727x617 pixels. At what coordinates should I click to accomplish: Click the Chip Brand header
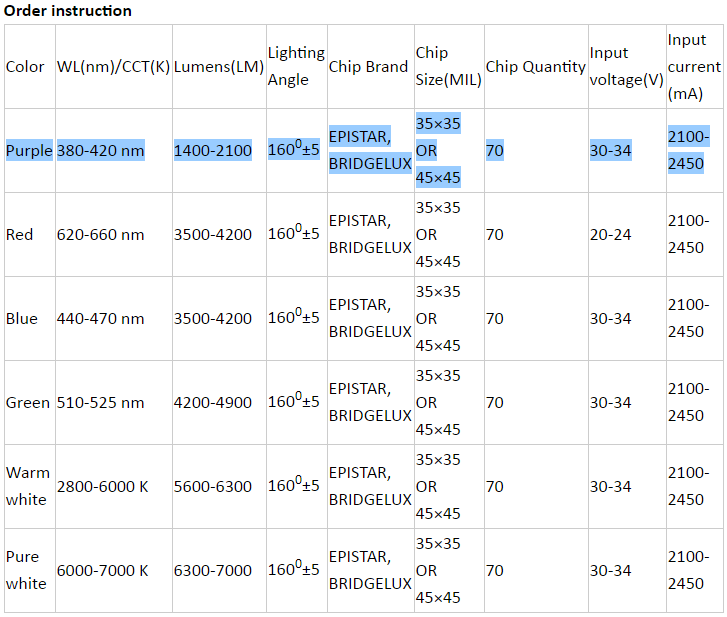(x=368, y=67)
